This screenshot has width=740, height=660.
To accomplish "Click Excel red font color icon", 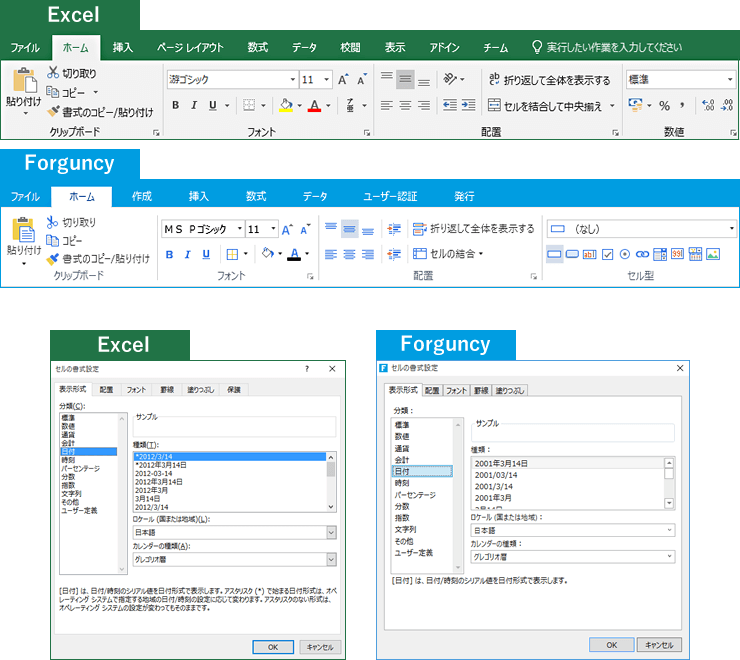I will 314,105.
